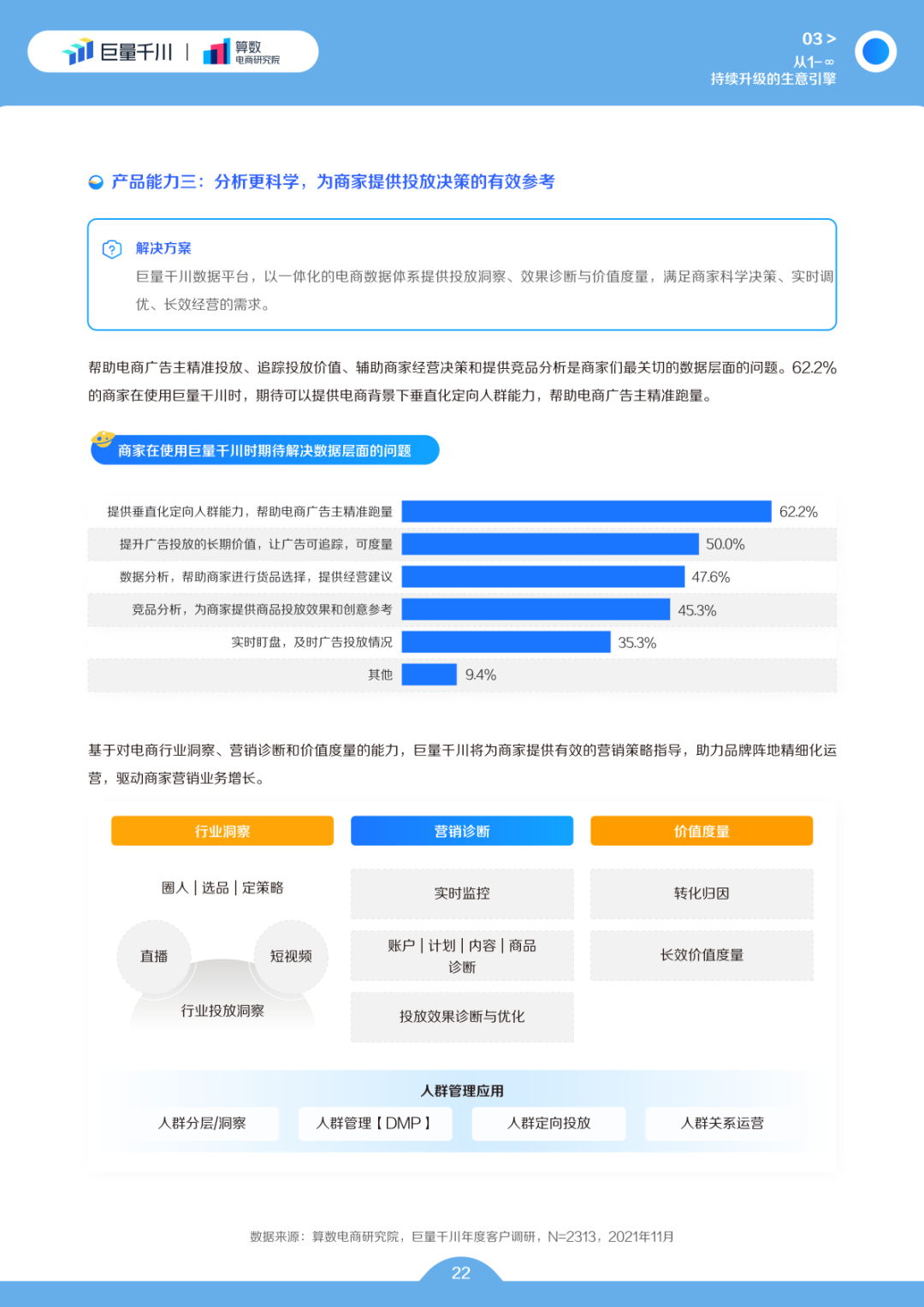Click the 人群管理【DMP】 box

click(375, 1123)
